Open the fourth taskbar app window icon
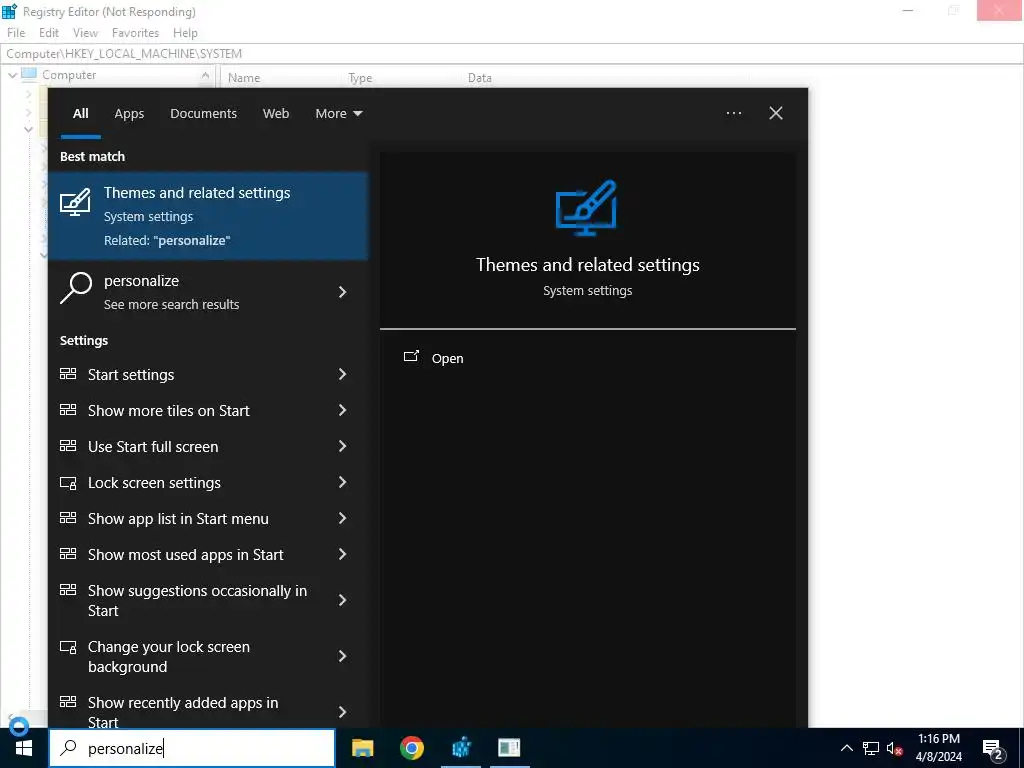The image size is (1024, 768). coord(509,748)
